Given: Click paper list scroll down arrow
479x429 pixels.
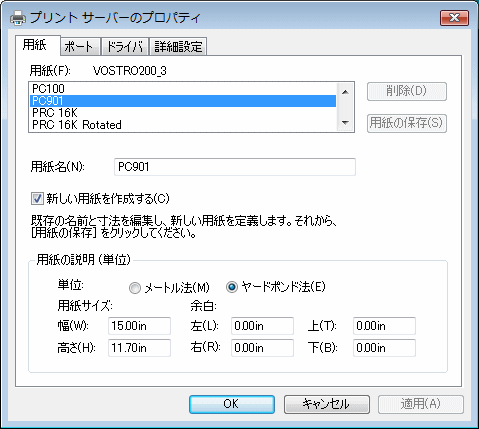Looking at the screenshot, I should tap(345, 123).
